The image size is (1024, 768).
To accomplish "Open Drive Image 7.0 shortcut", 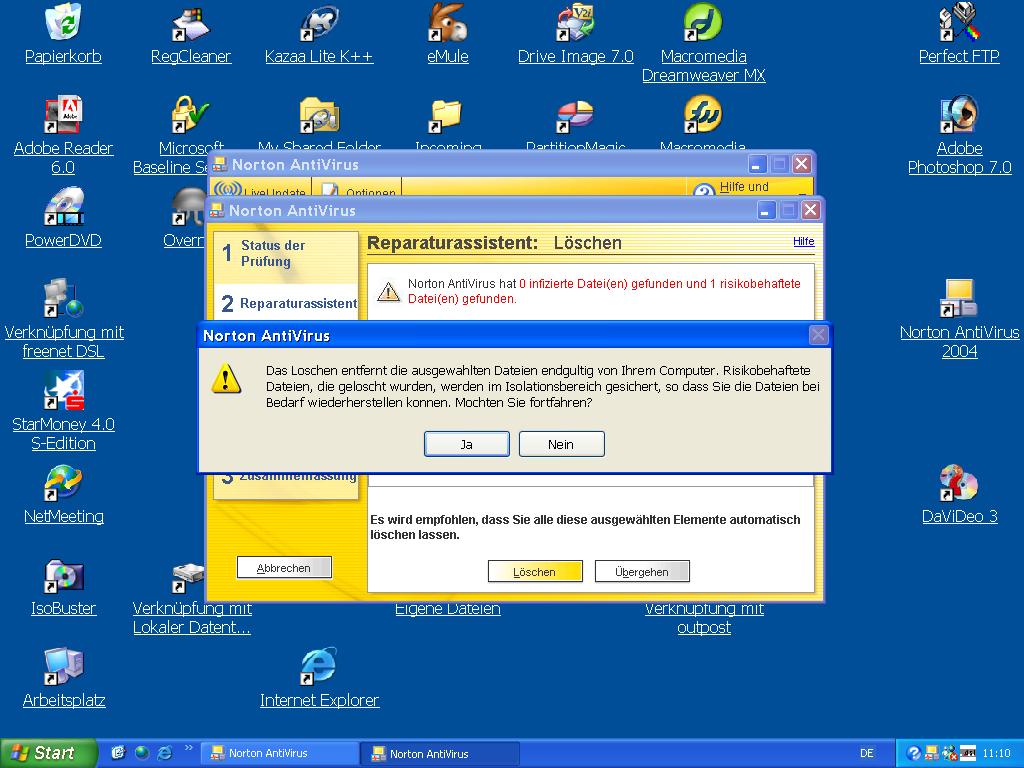I will point(575,34).
